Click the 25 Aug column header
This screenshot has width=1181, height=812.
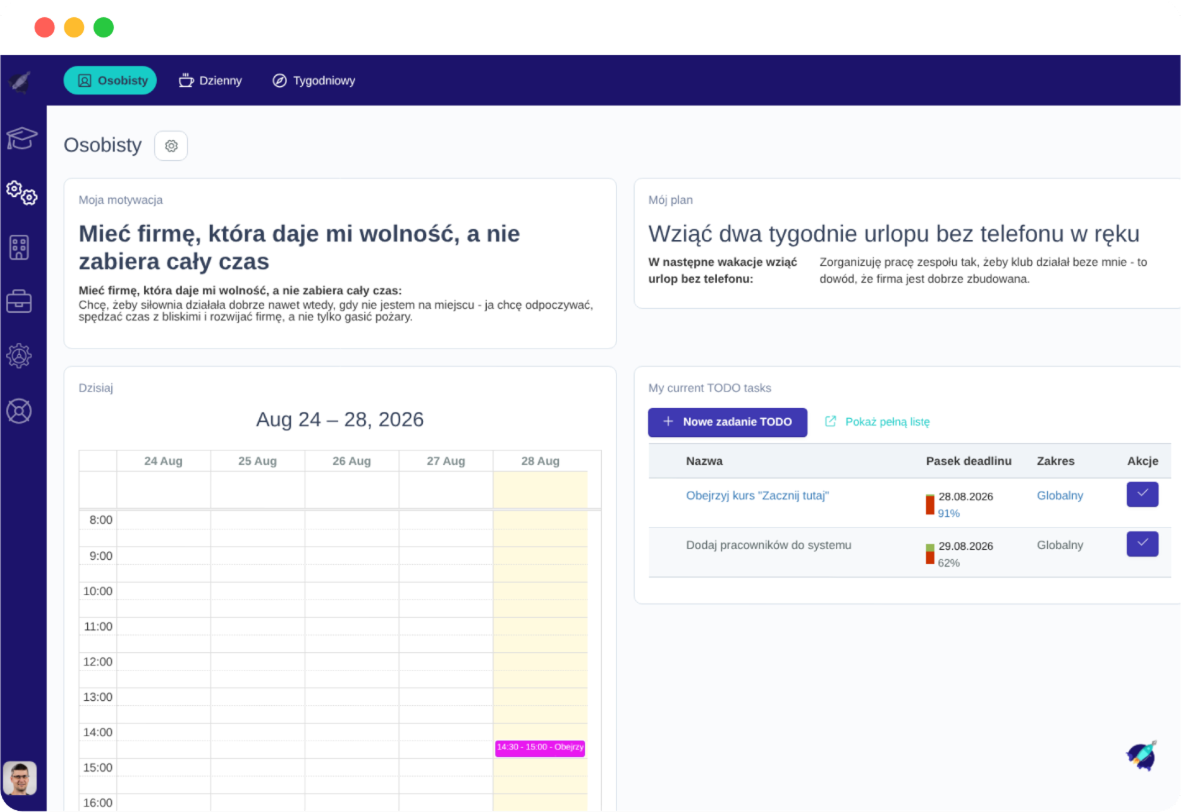point(258,461)
